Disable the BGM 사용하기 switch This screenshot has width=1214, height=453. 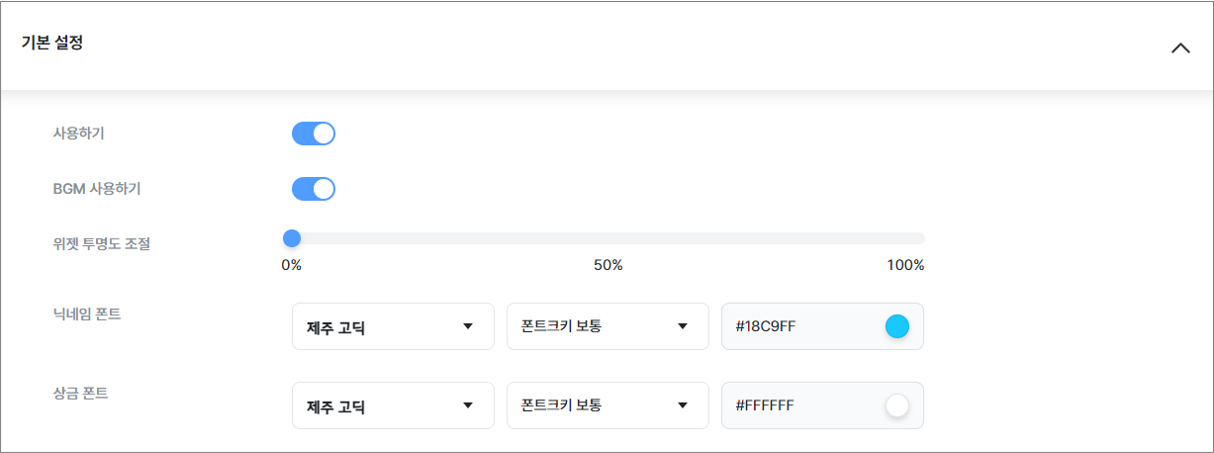pyautogui.click(x=313, y=189)
